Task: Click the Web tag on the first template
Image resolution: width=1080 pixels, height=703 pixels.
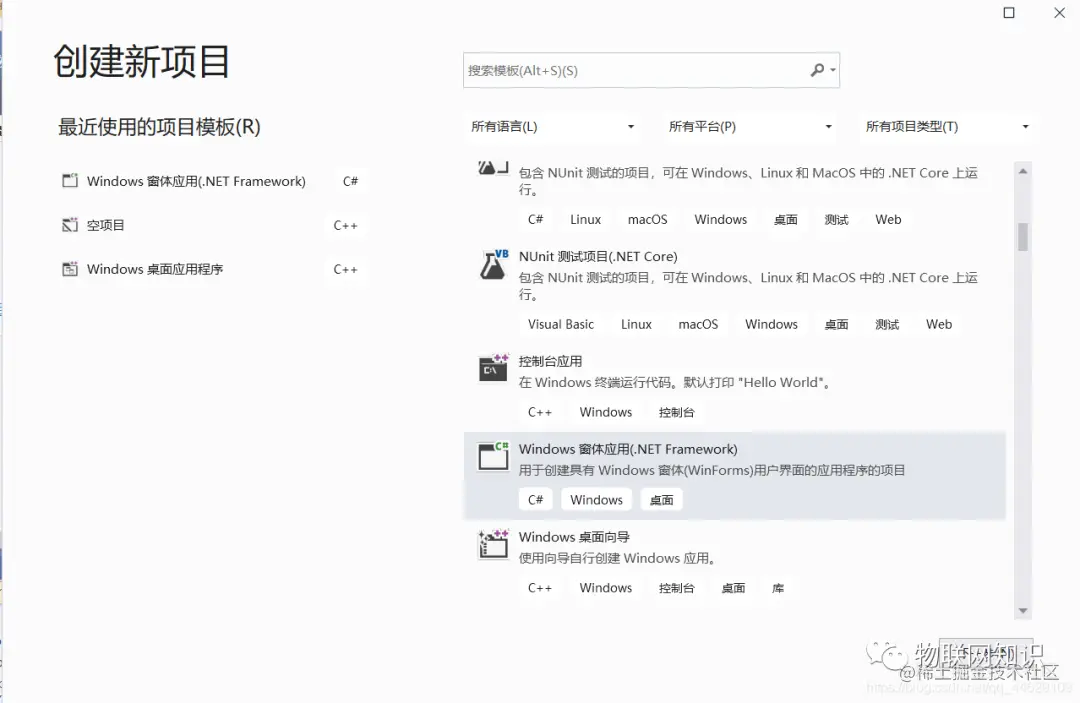Action: pyautogui.click(x=888, y=219)
